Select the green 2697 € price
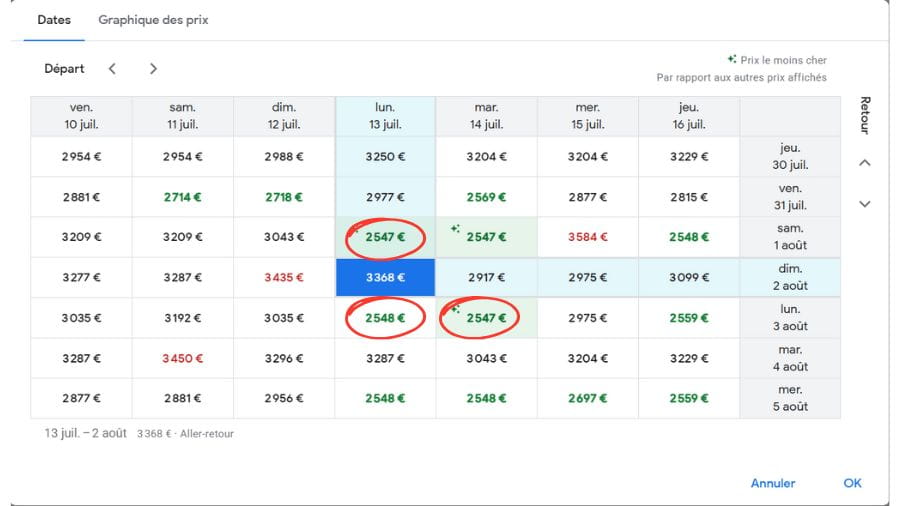900x506 pixels. point(587,398)
